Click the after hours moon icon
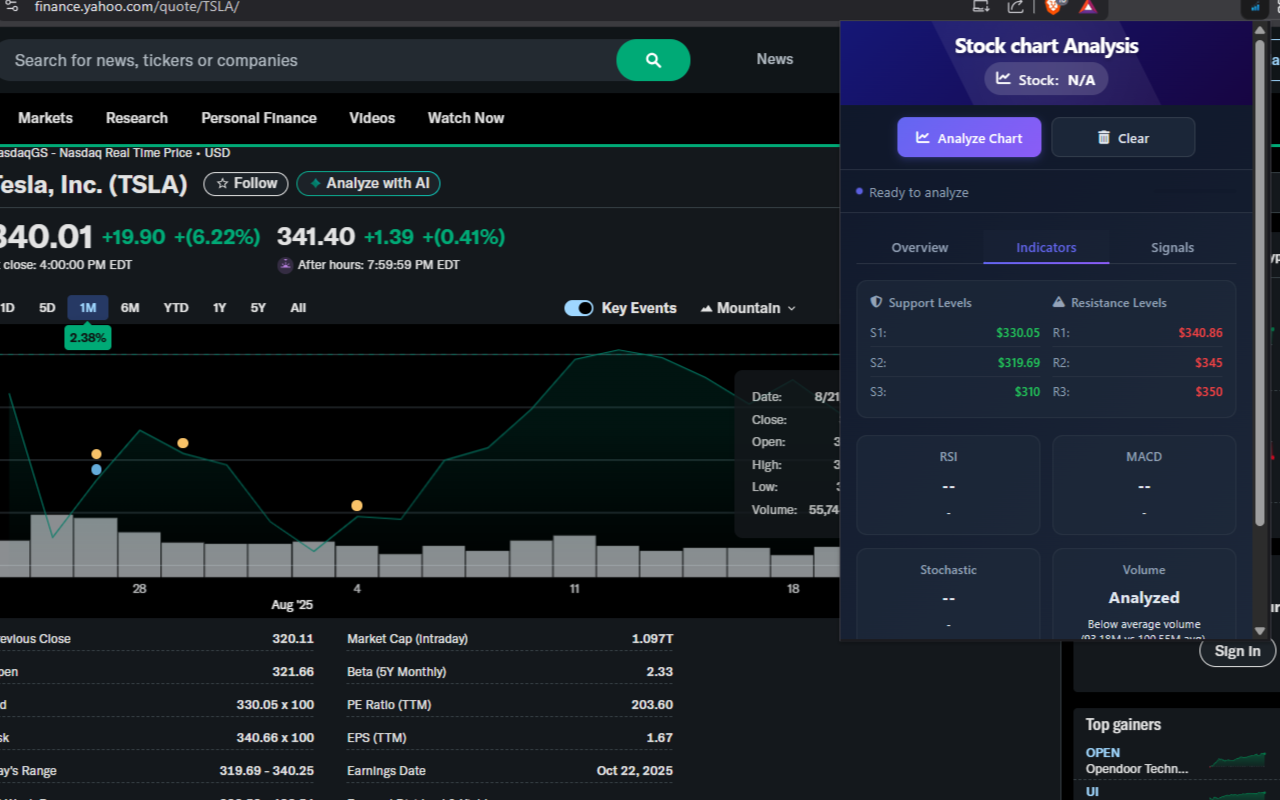This screenshot has height=800, width=1280. tap(285, 265)
